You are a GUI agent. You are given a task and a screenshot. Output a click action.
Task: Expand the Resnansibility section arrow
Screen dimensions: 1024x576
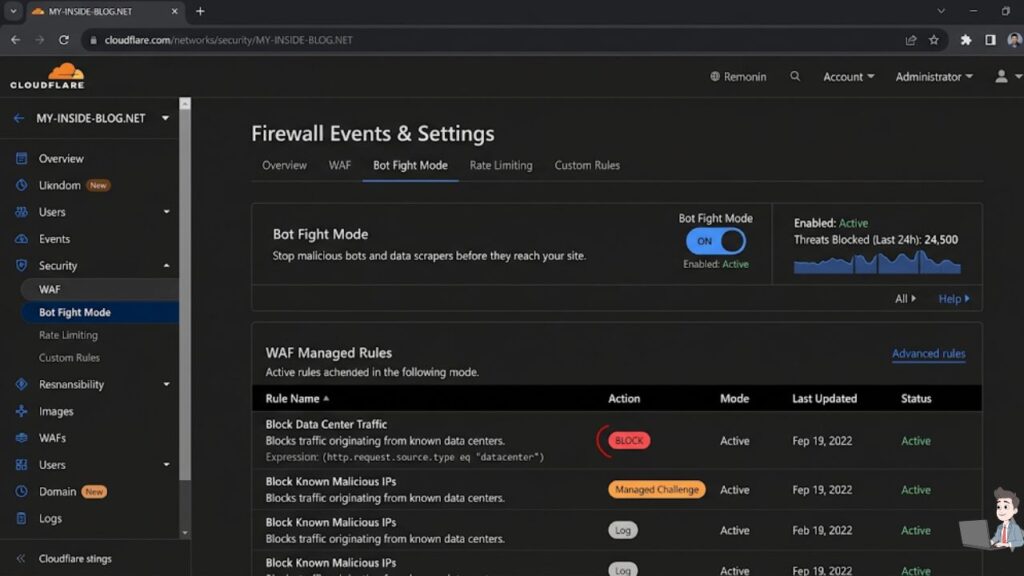pyautogui.click(x=167, y=384)
